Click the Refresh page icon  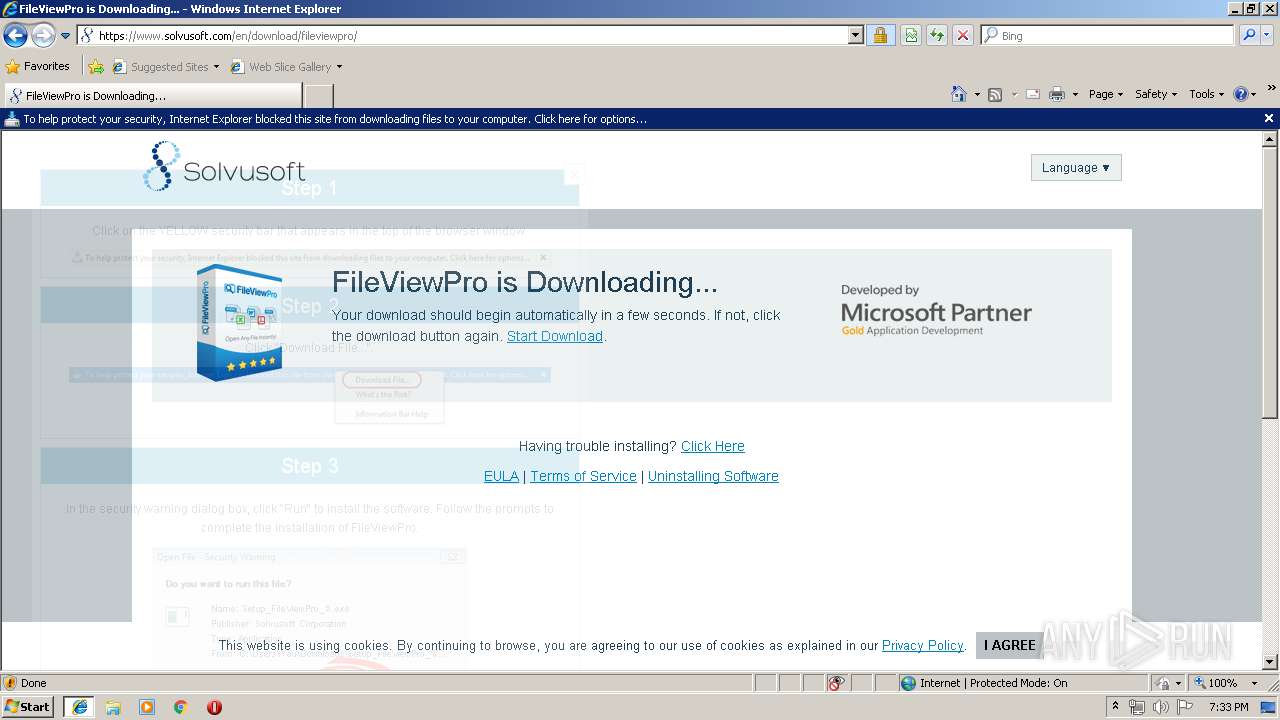tap(937, 35)
